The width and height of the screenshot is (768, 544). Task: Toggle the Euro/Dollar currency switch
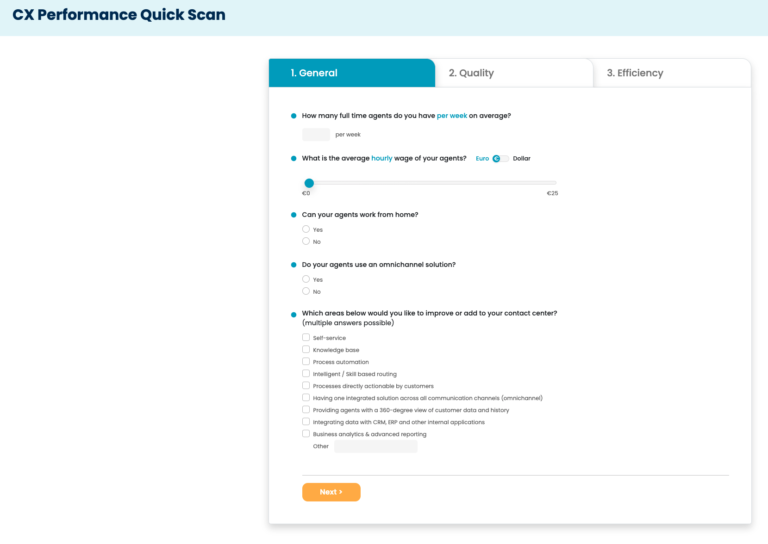point(501,158)
